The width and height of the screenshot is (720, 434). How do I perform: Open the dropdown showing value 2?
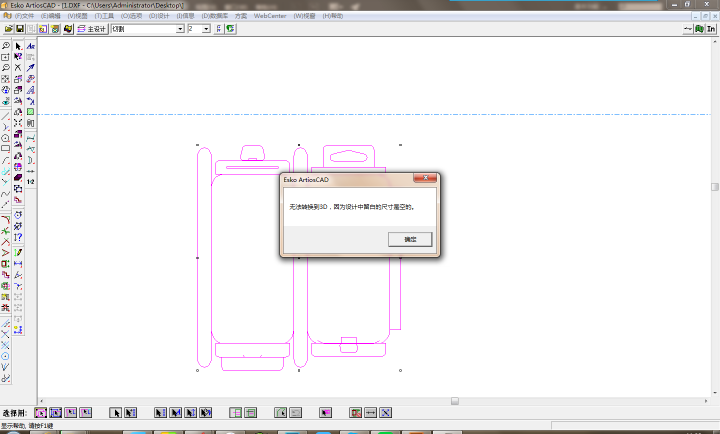[206, 29]
